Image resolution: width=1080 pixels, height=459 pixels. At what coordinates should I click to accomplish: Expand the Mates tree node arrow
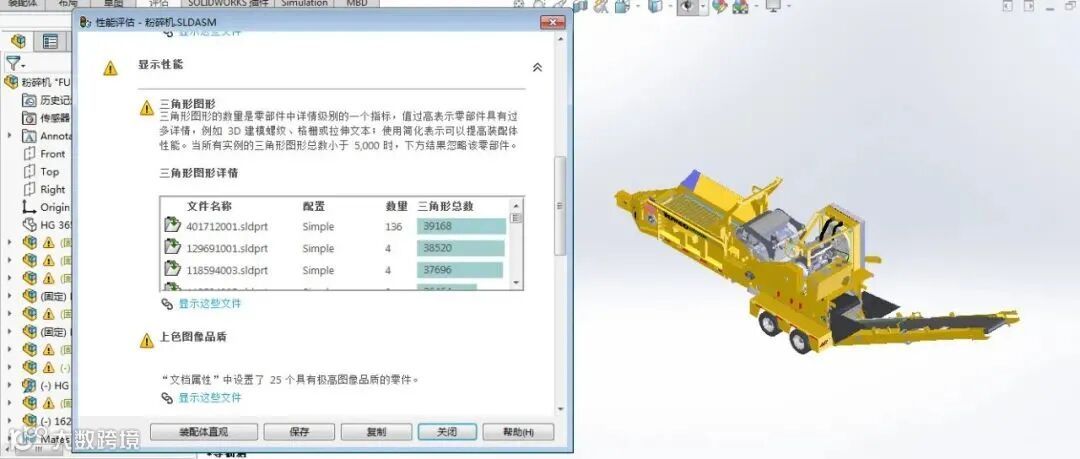coord(10,438)
